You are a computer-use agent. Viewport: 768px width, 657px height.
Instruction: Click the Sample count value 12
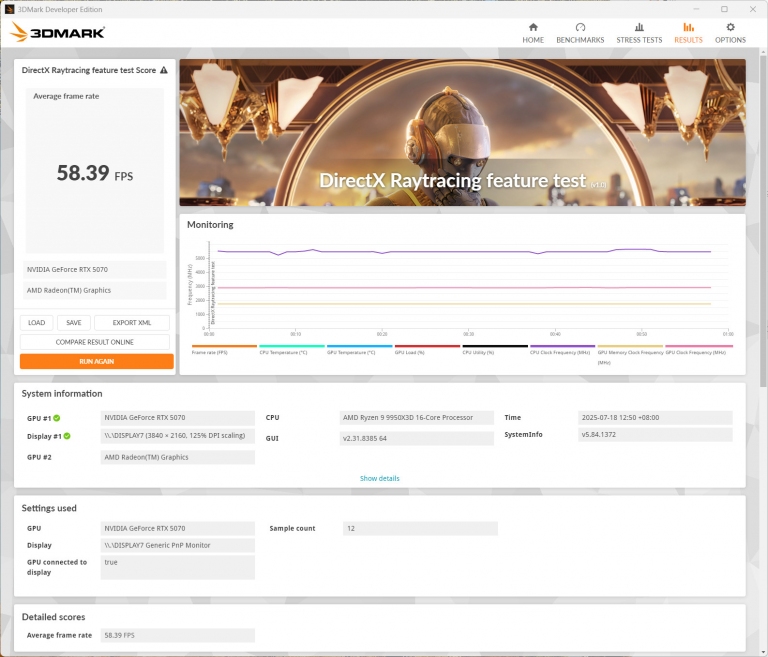pos(420,528)
